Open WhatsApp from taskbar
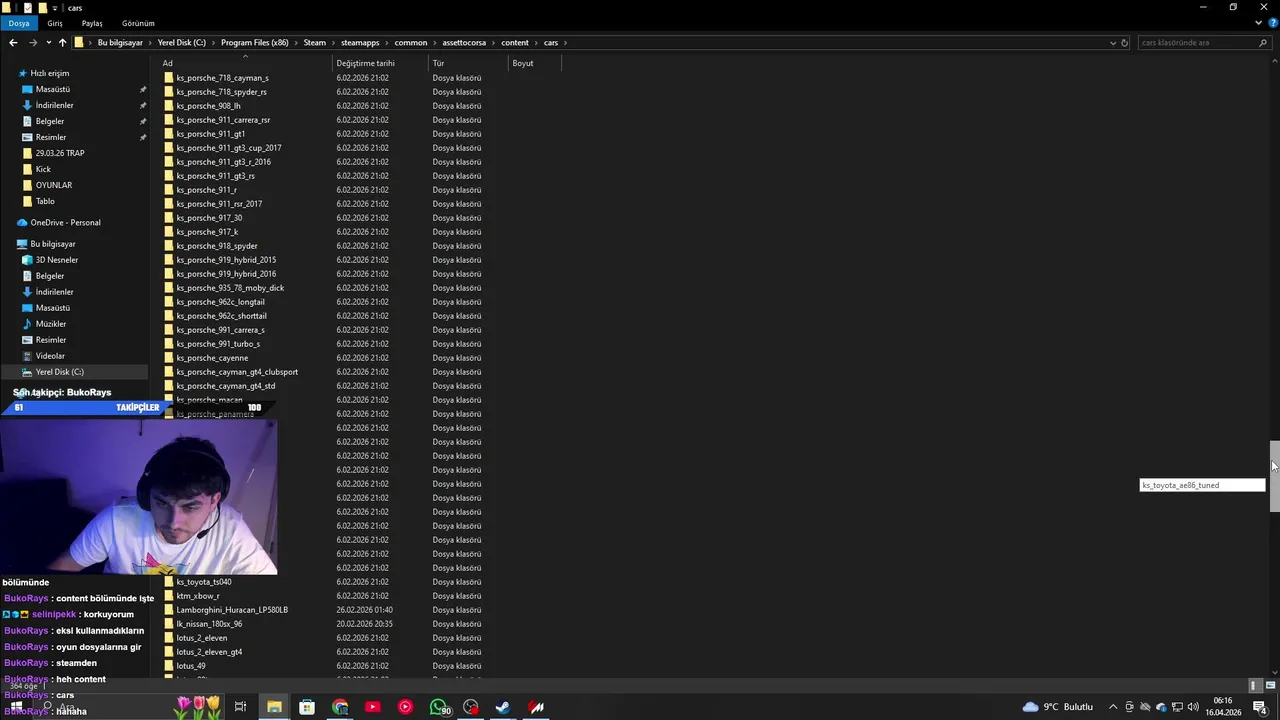This screenshot has height=720, width=1280. (x=440, y=707)
